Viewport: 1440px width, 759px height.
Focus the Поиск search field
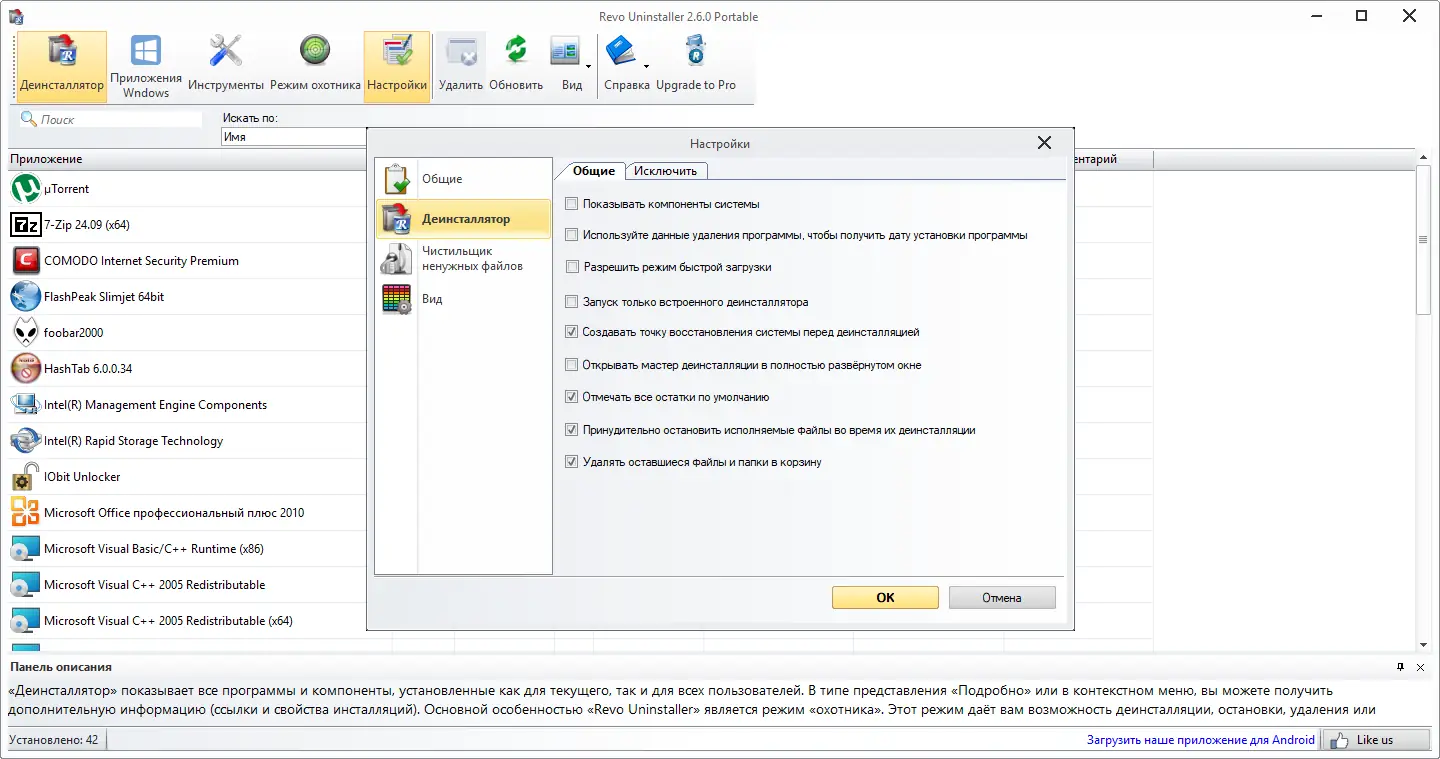(120, 119)
